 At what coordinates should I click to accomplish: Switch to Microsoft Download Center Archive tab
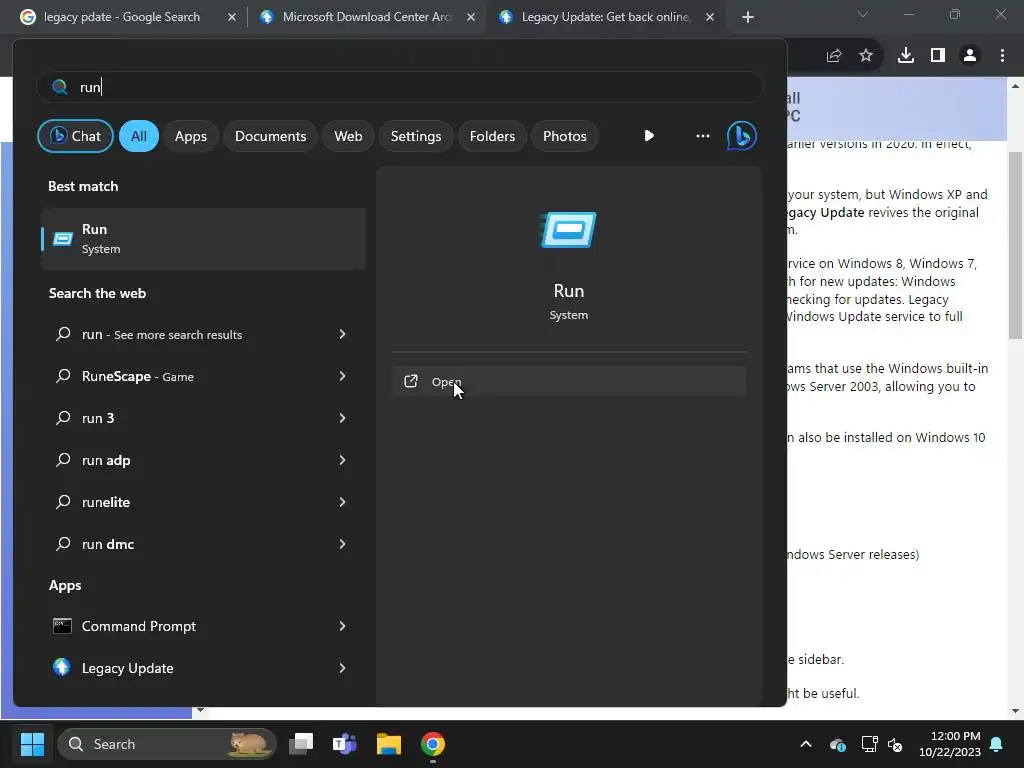coord(367,17)
